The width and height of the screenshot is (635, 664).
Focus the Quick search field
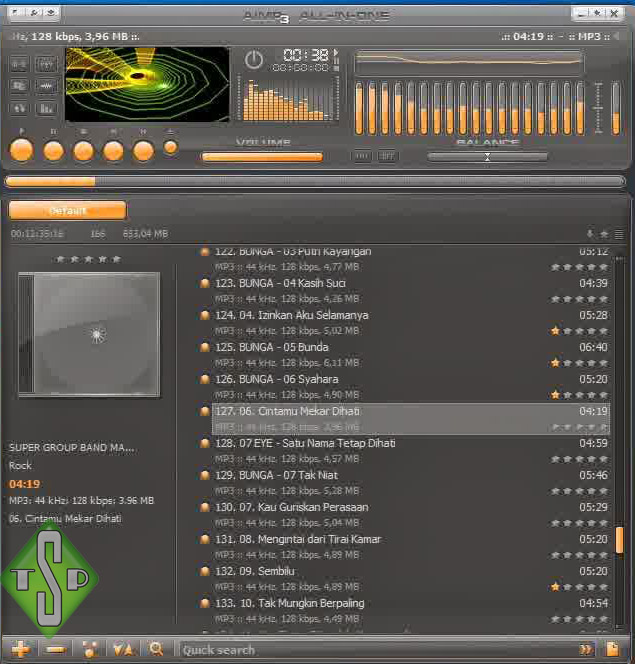[377, 650]
